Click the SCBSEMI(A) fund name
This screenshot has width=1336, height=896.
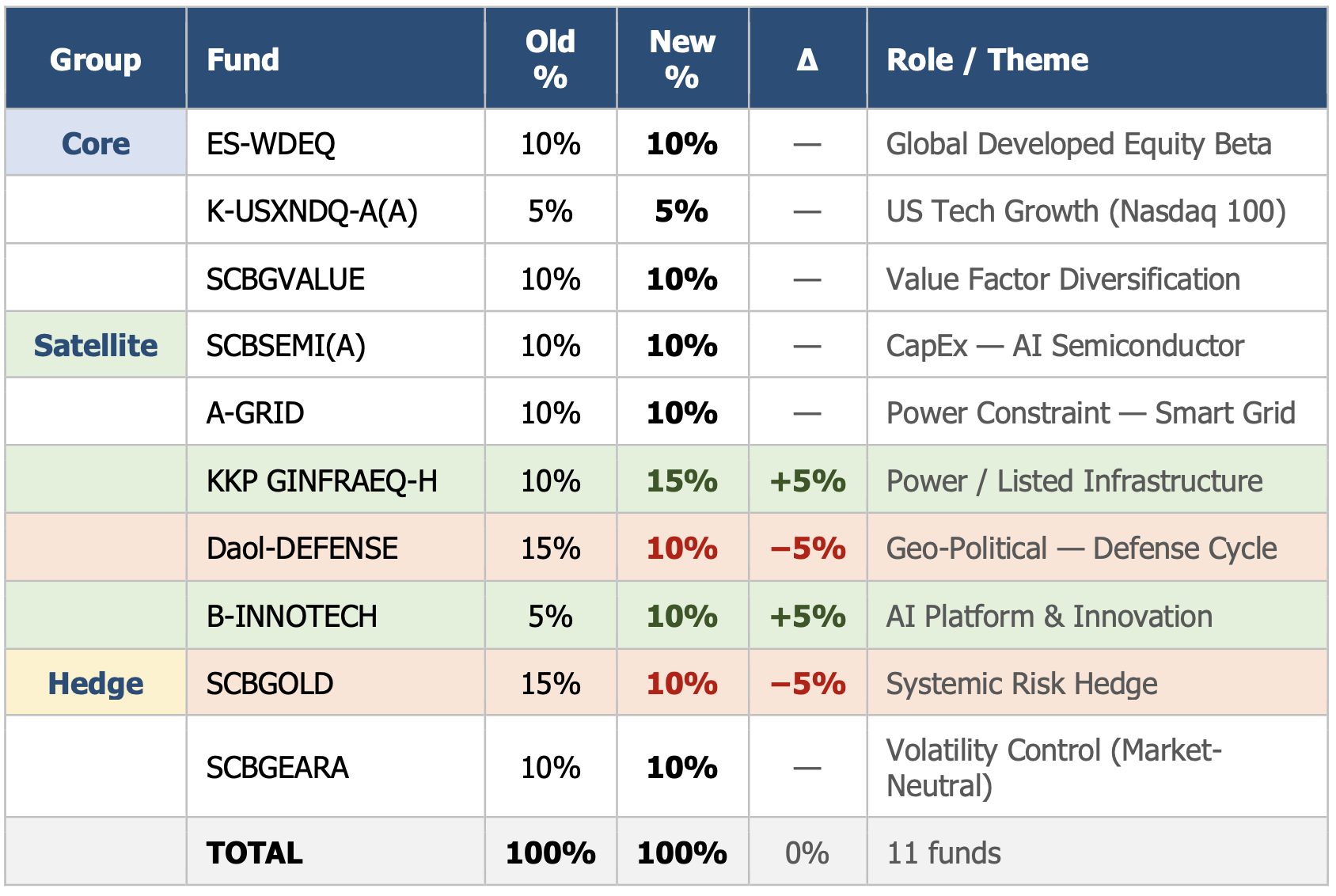286,346
